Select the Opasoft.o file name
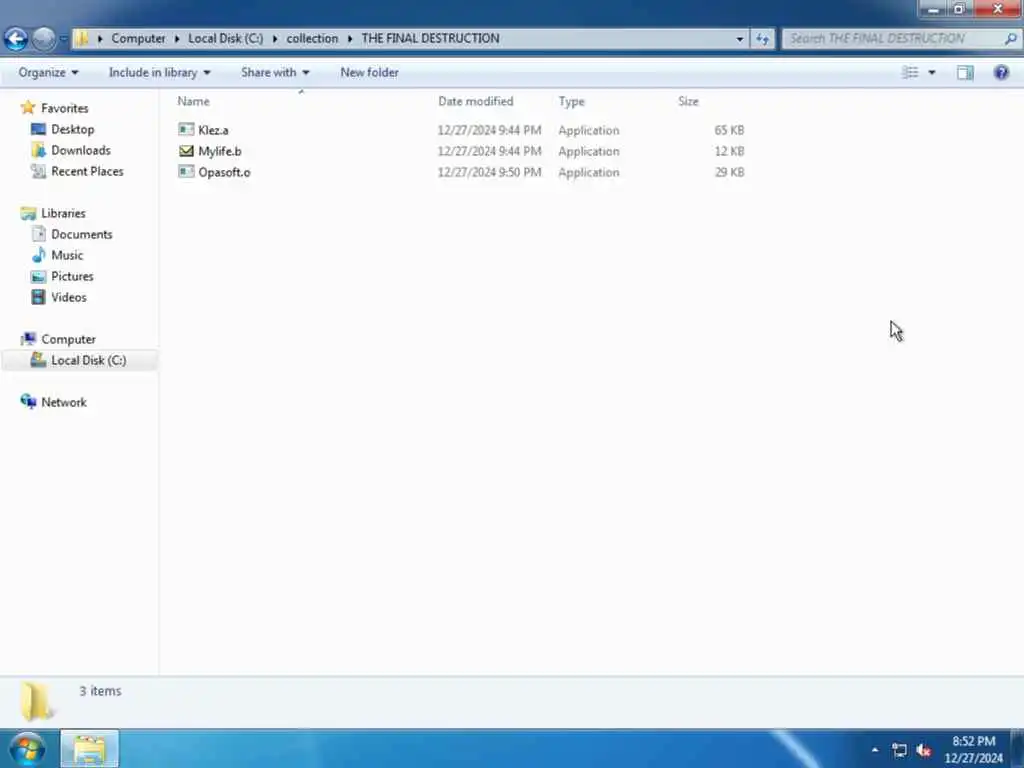Screen dimensions: 1024x768 pos(224,172)
